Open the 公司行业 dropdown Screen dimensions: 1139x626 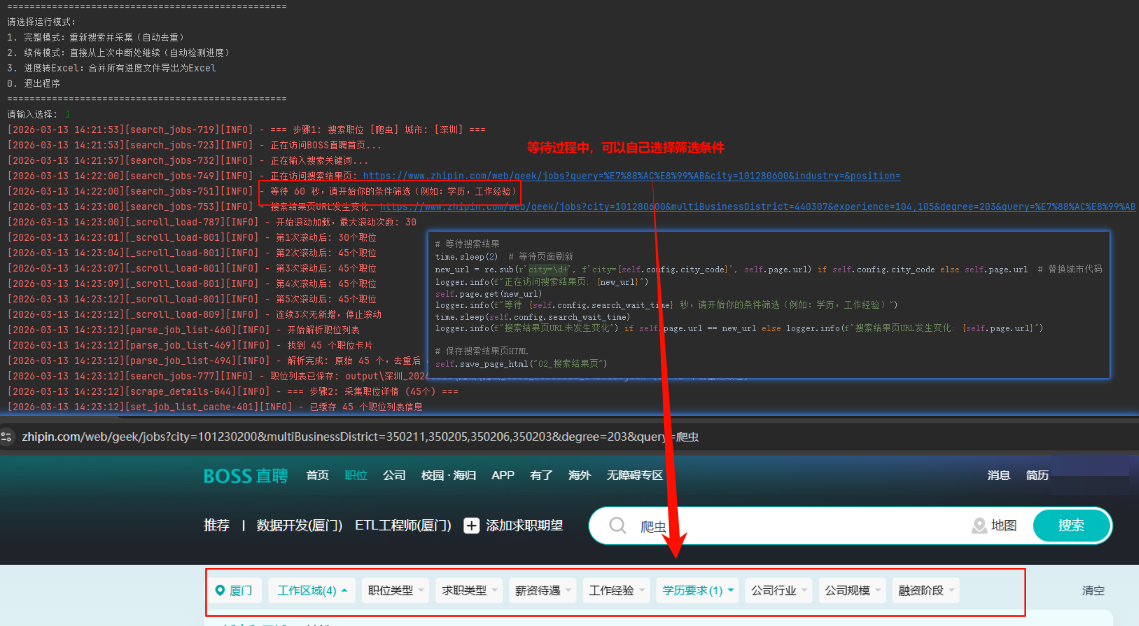click(x=779, y=590)
